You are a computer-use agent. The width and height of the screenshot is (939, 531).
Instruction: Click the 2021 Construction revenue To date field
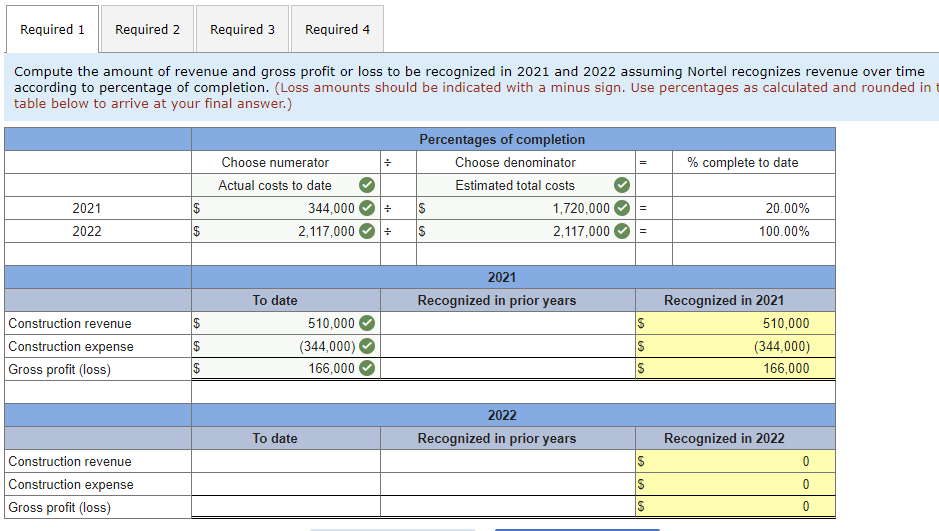click(x=286, y=323)
